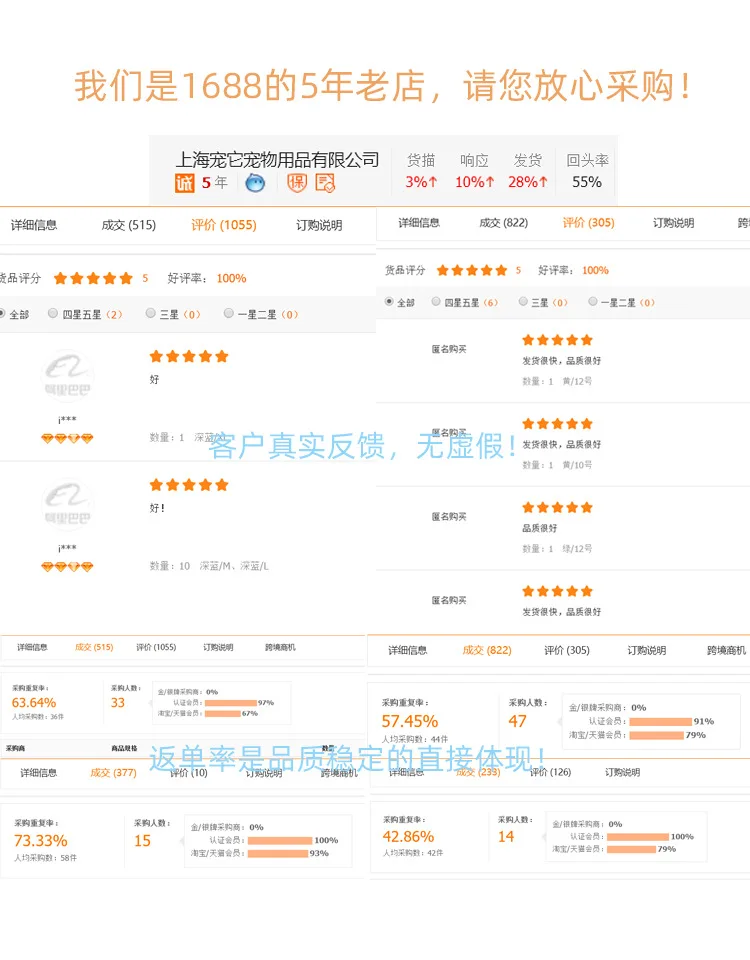This screenshot has height=960, width=750.
Task: Click the up arrow beside 货描 3%
Action: (433, 182)
